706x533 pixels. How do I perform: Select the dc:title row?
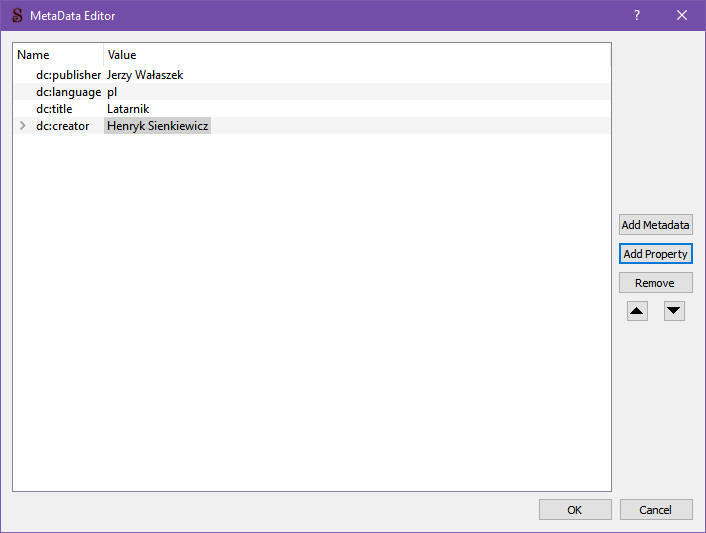coord(56,109)
